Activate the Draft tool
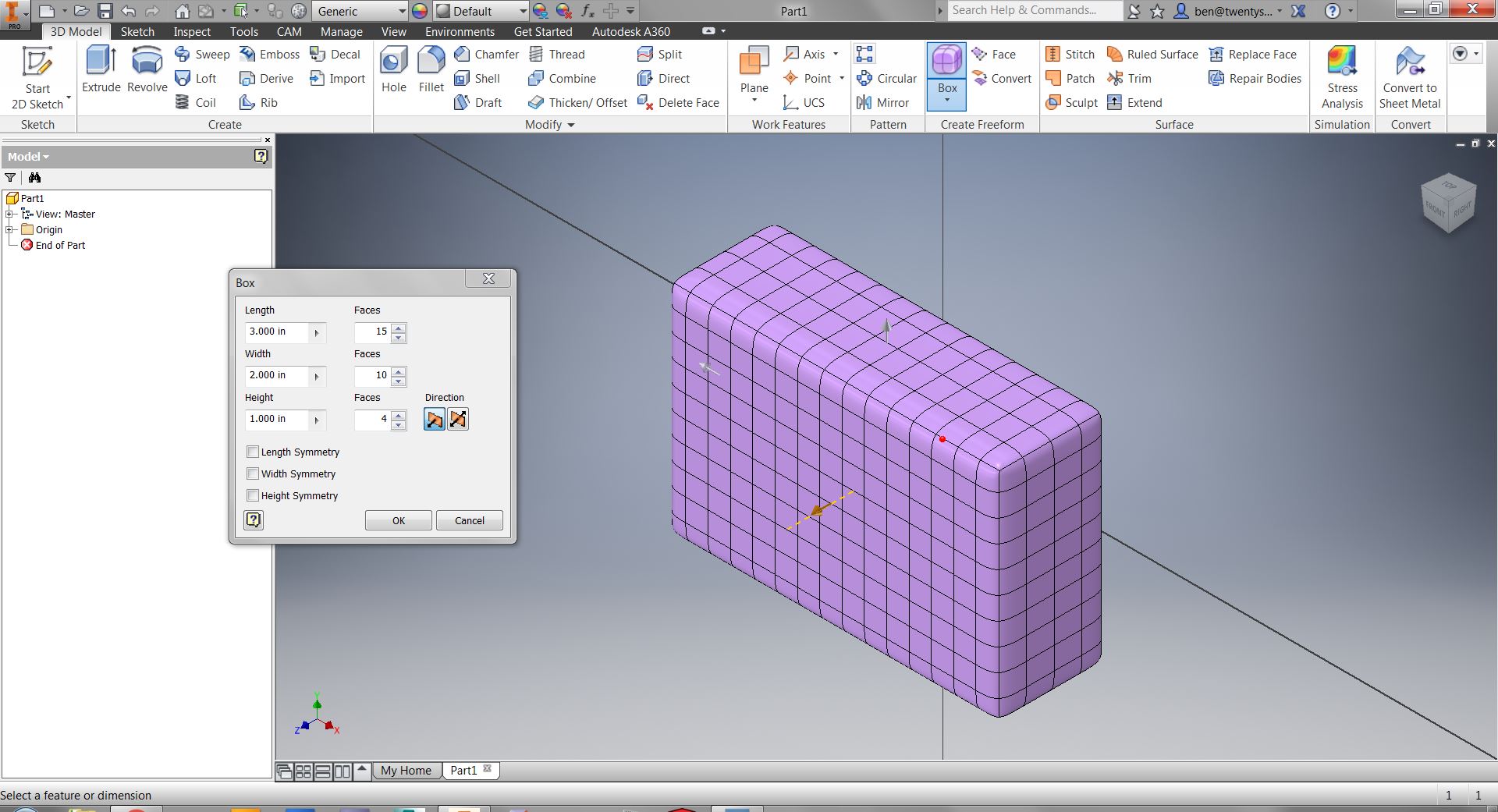This screenshot has width=1498, height=812. 477,102
